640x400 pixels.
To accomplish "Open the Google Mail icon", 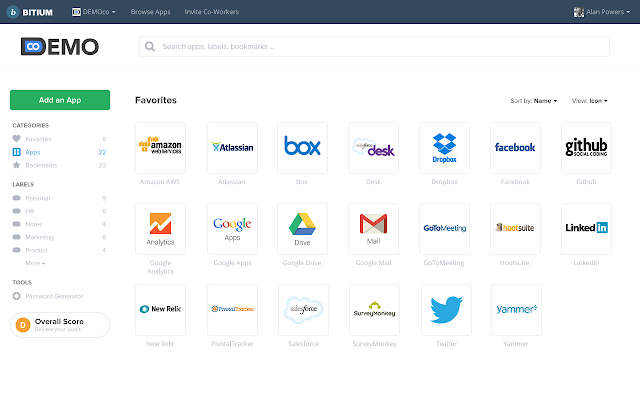I will click(373, 229).
